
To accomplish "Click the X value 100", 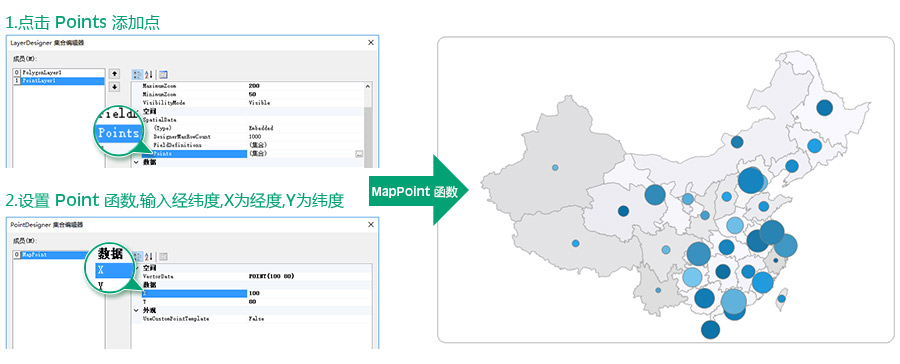I will pos(254,293).
